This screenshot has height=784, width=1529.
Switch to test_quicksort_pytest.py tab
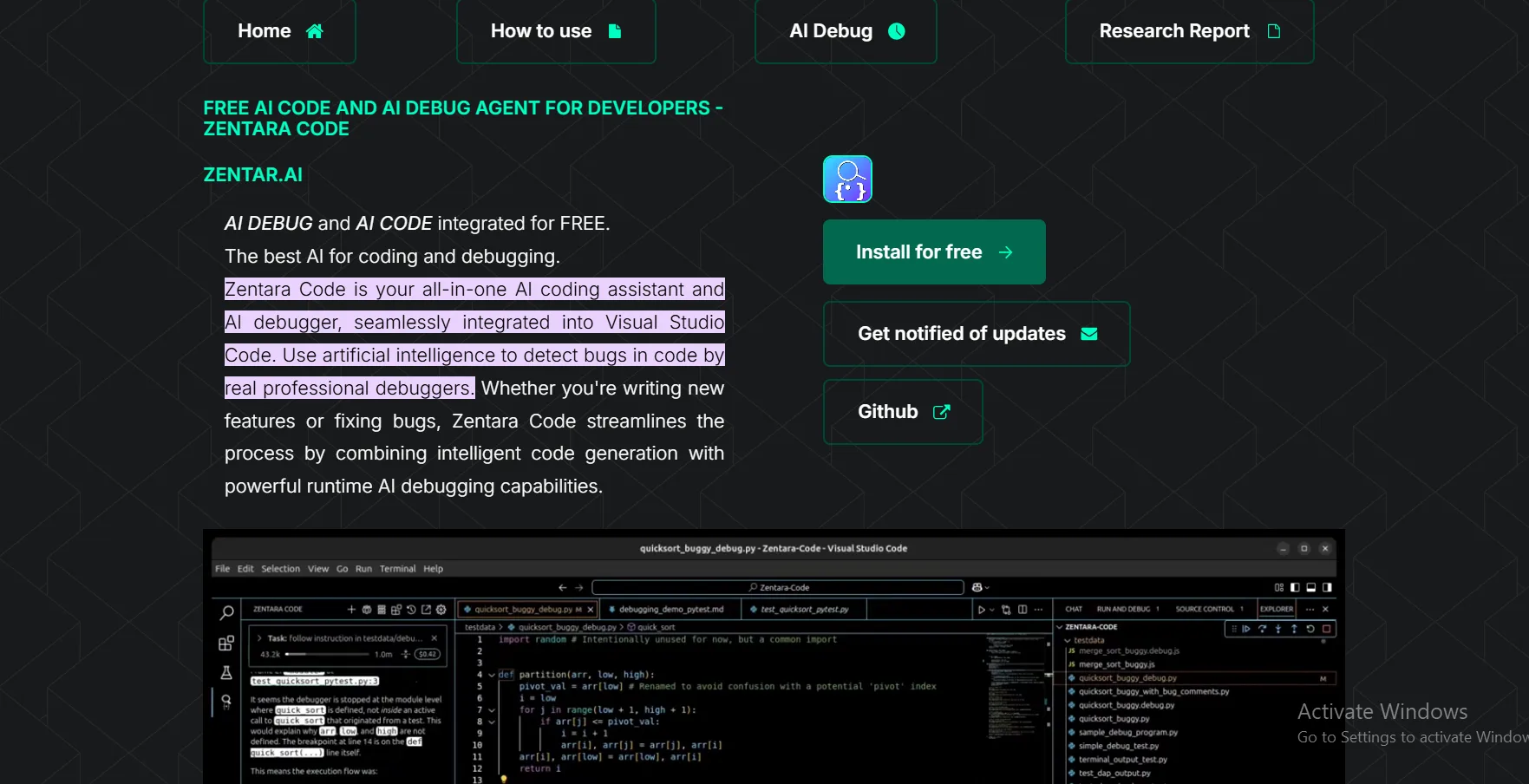(803, 610)
